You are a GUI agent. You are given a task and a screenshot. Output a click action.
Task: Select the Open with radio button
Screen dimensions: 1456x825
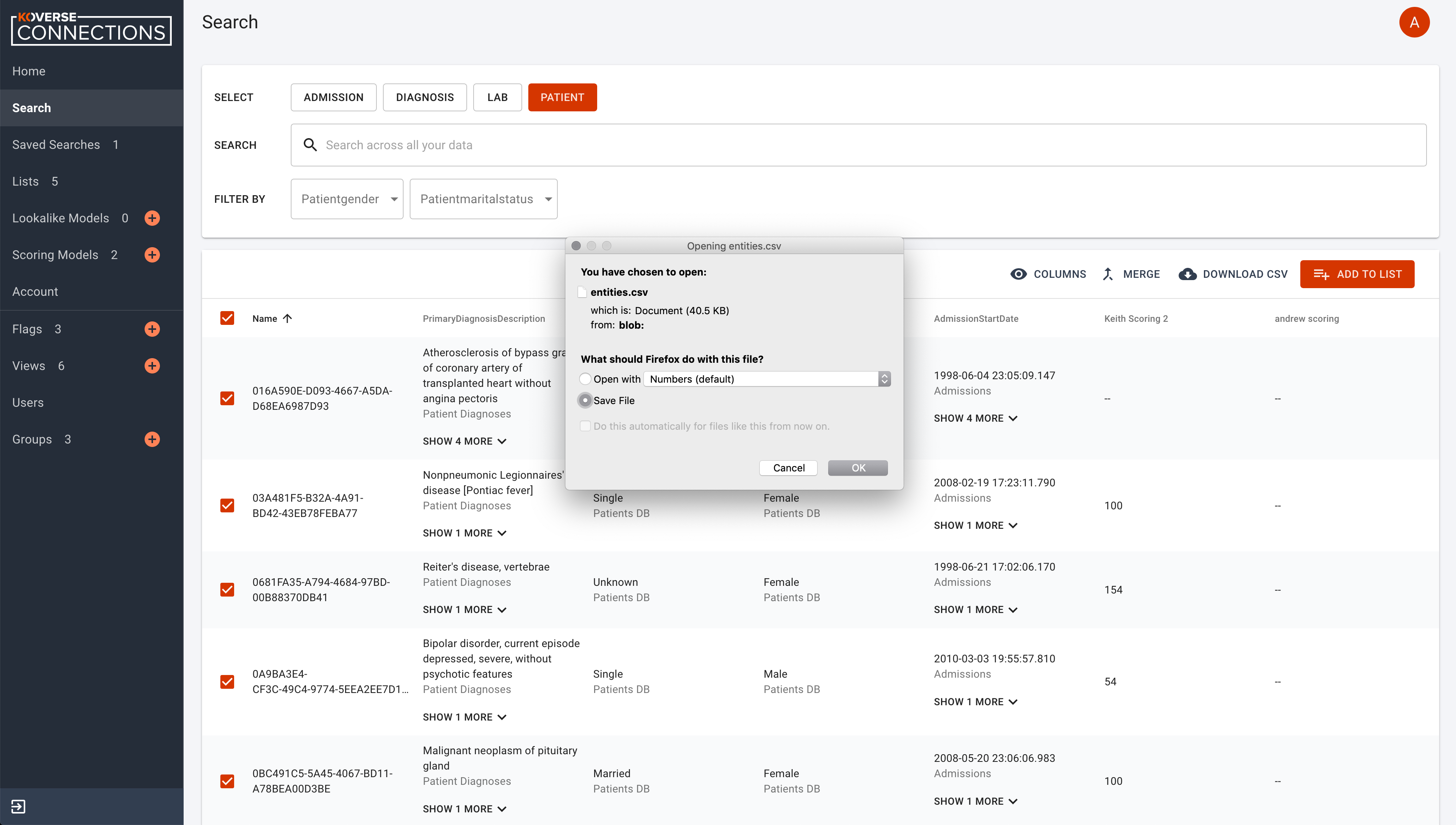coord(585,379)
